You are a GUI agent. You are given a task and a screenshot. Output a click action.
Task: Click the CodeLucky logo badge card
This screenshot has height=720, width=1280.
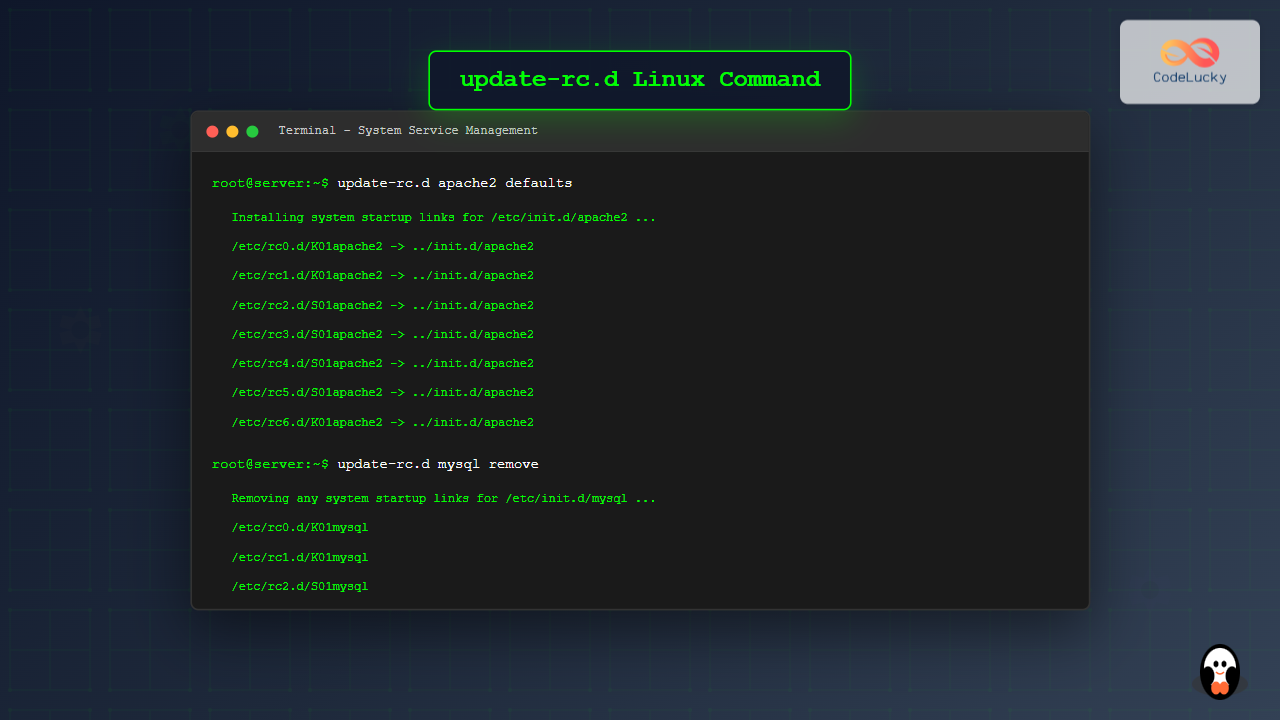1189,61
